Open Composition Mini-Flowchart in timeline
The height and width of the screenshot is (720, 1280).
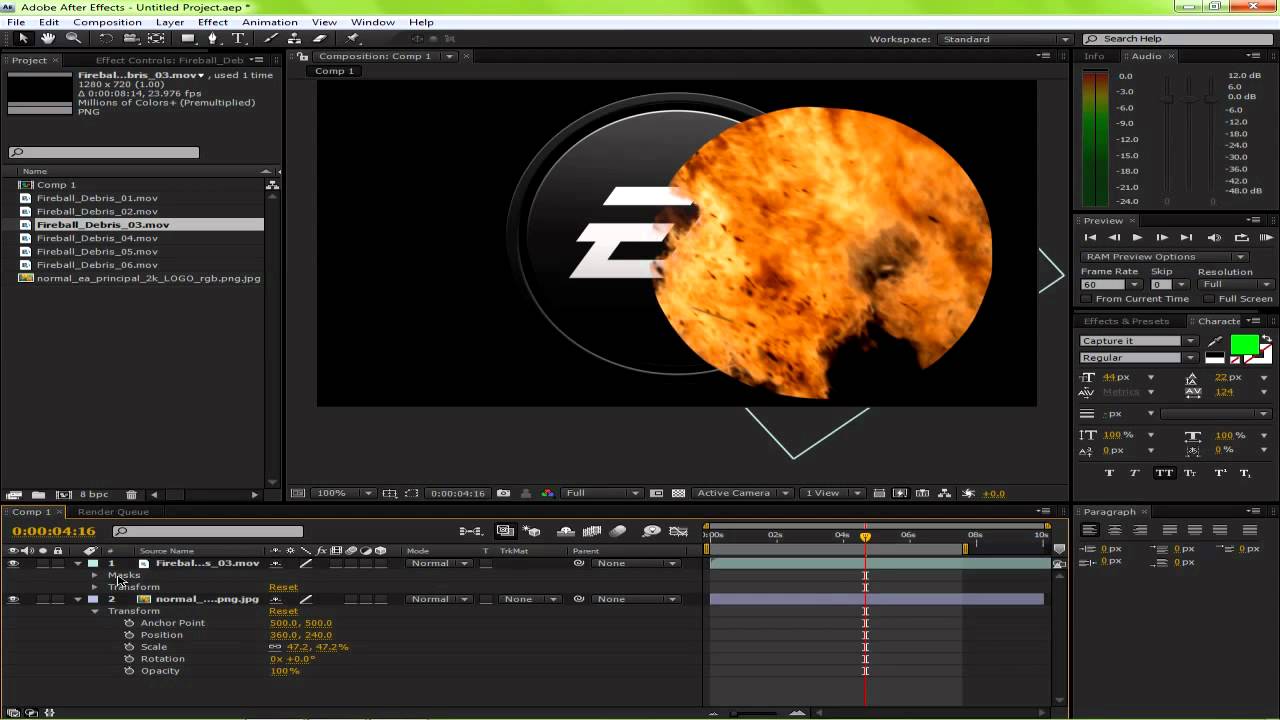[x=470, y=531]
